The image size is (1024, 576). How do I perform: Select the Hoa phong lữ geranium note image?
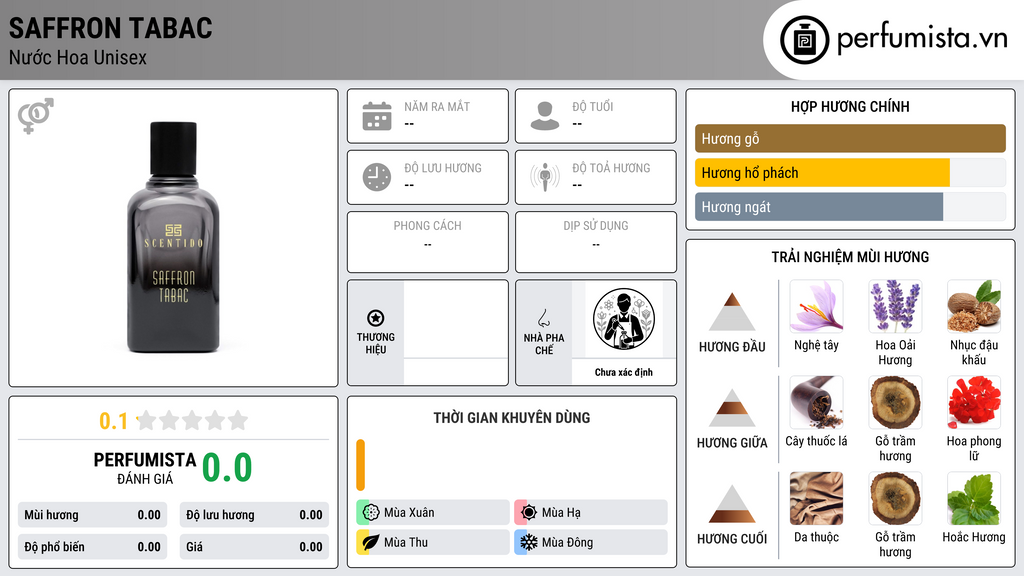[974, 402]
